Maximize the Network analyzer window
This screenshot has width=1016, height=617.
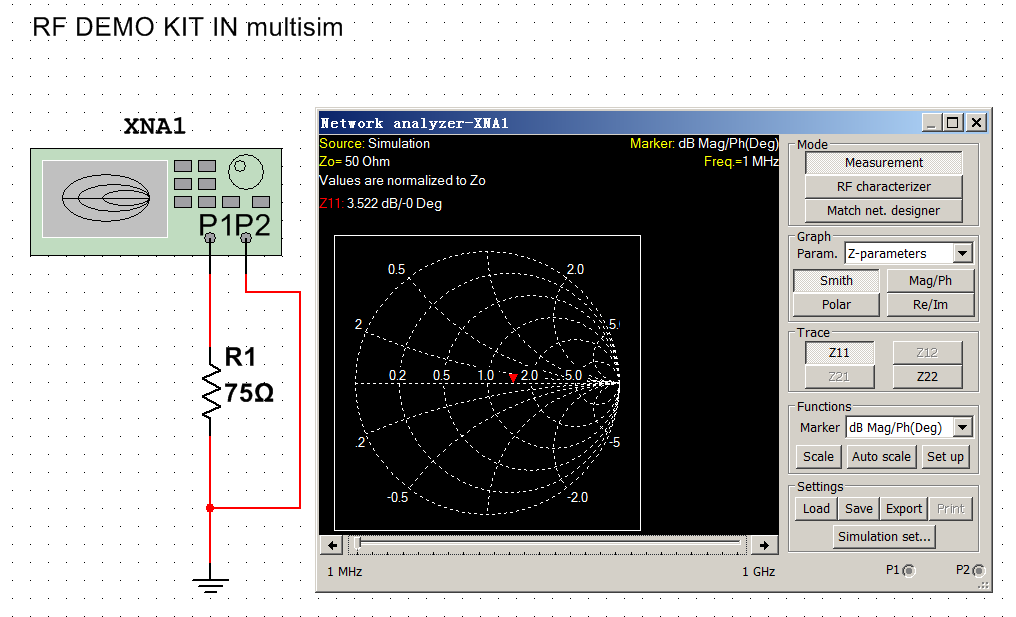953,122
